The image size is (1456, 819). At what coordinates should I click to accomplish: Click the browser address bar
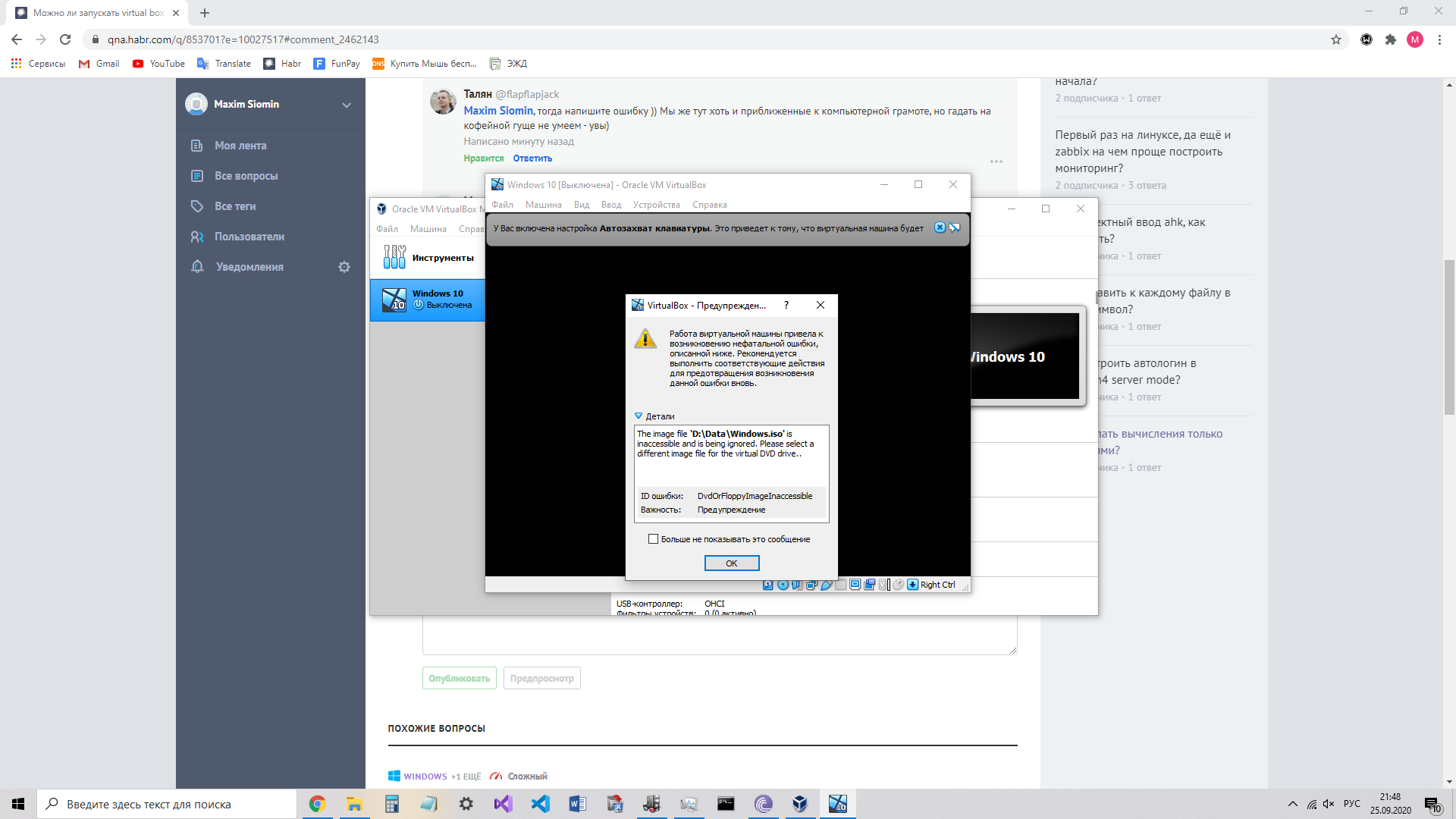[x=713, y=39]
